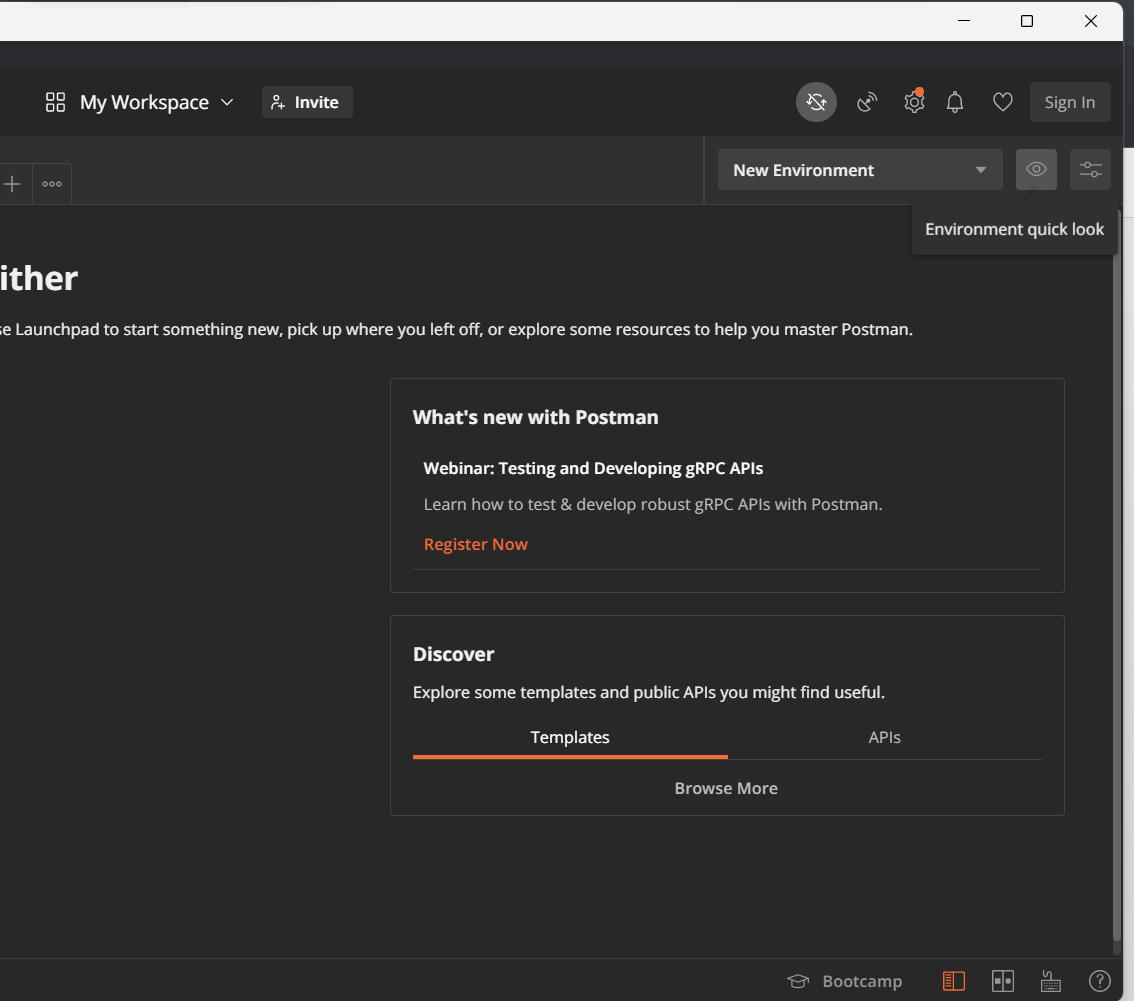Open the settings gear icon
Viewport: 1134px width, 1001px height.
914,102
